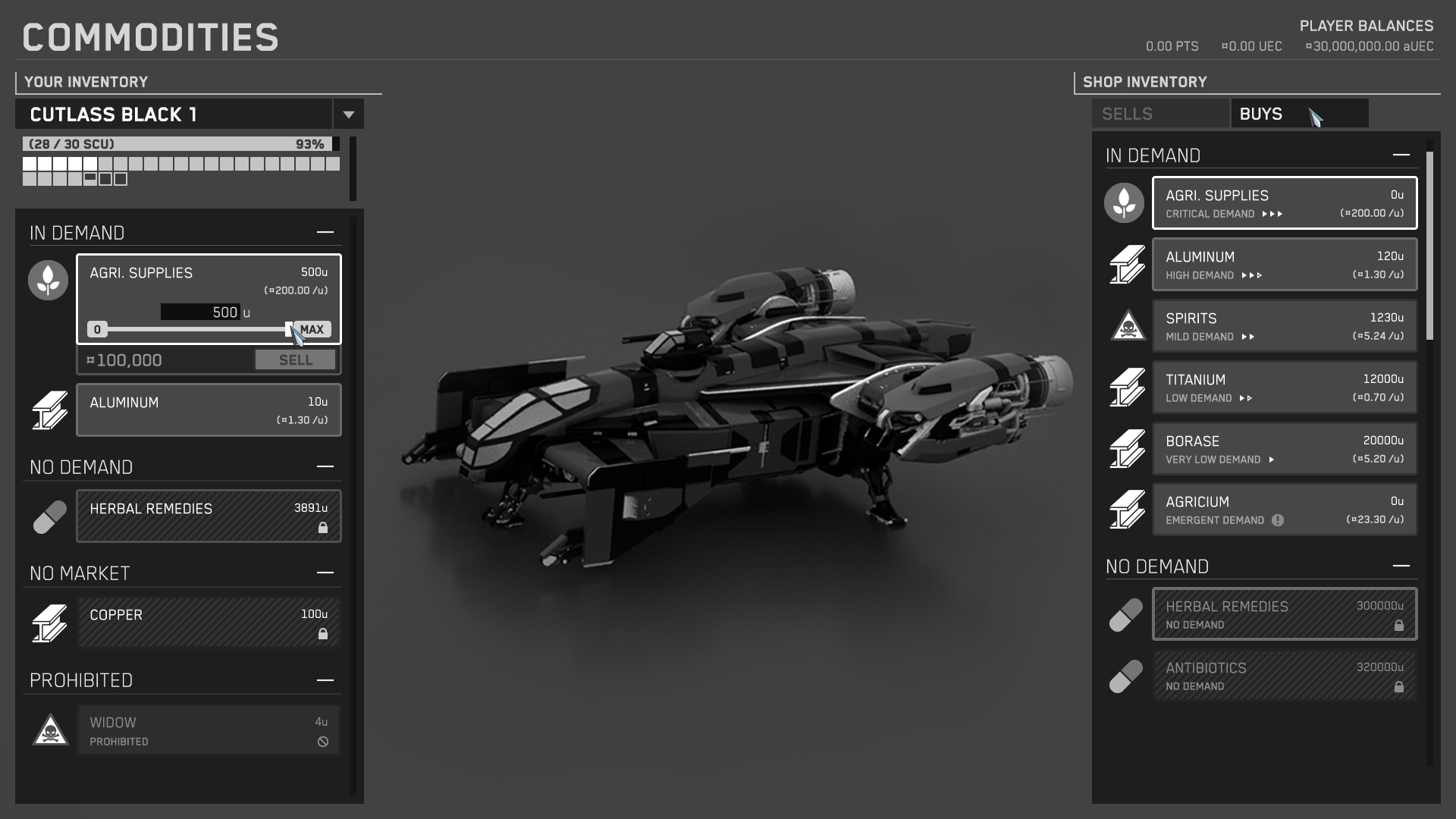The image size is (1456, 819).
Task: Select Titanium in the shop inventory list
Action: pyautogui.click(x=1284, y=388)
